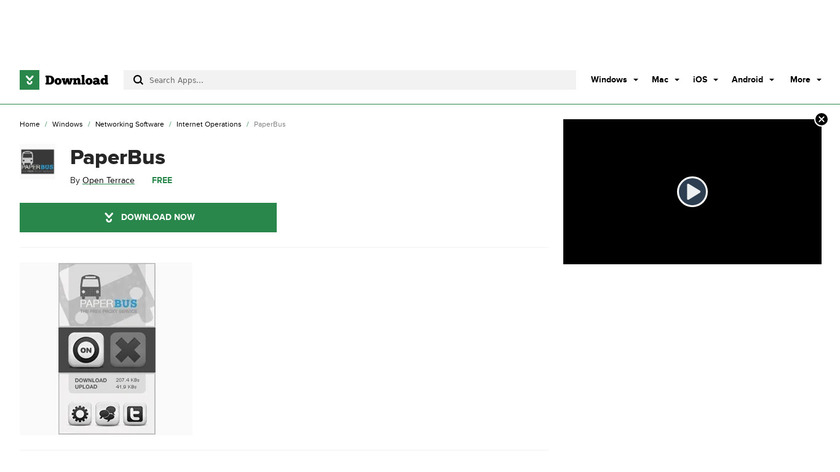Screen dimensions: 840x472
Task: Open the Windows breadcrumb link
Action: [67, 124]
